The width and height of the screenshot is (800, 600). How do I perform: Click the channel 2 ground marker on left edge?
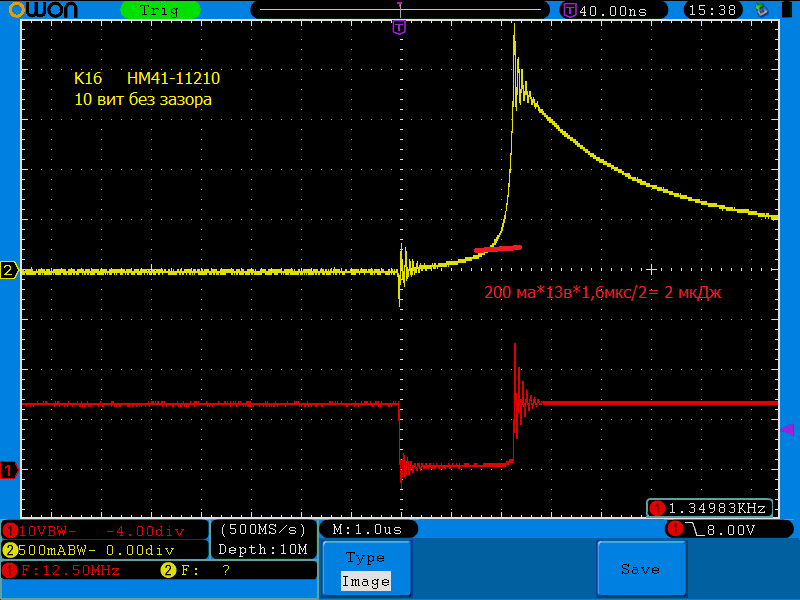point(9,271)
